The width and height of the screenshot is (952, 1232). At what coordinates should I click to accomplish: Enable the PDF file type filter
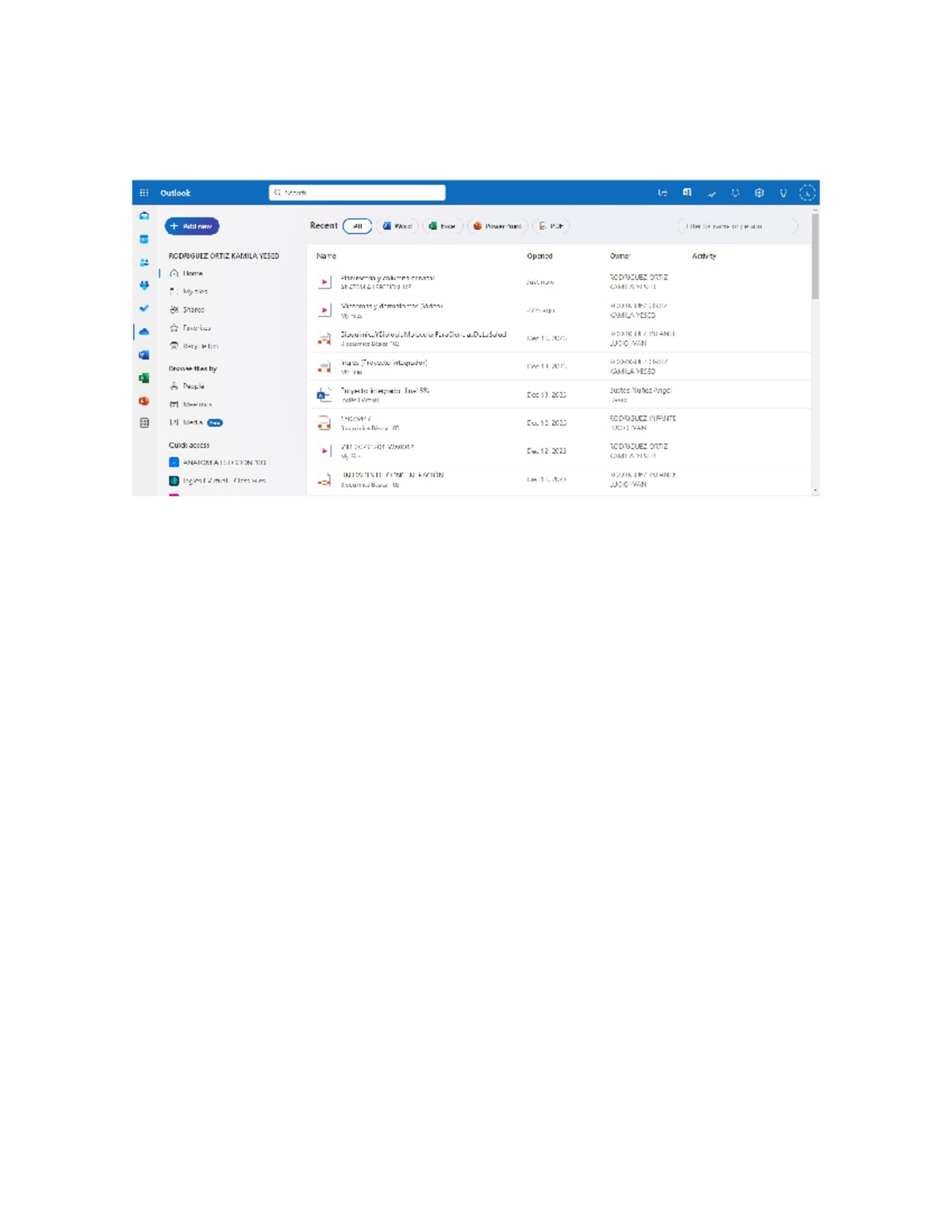tap(550, 225)
